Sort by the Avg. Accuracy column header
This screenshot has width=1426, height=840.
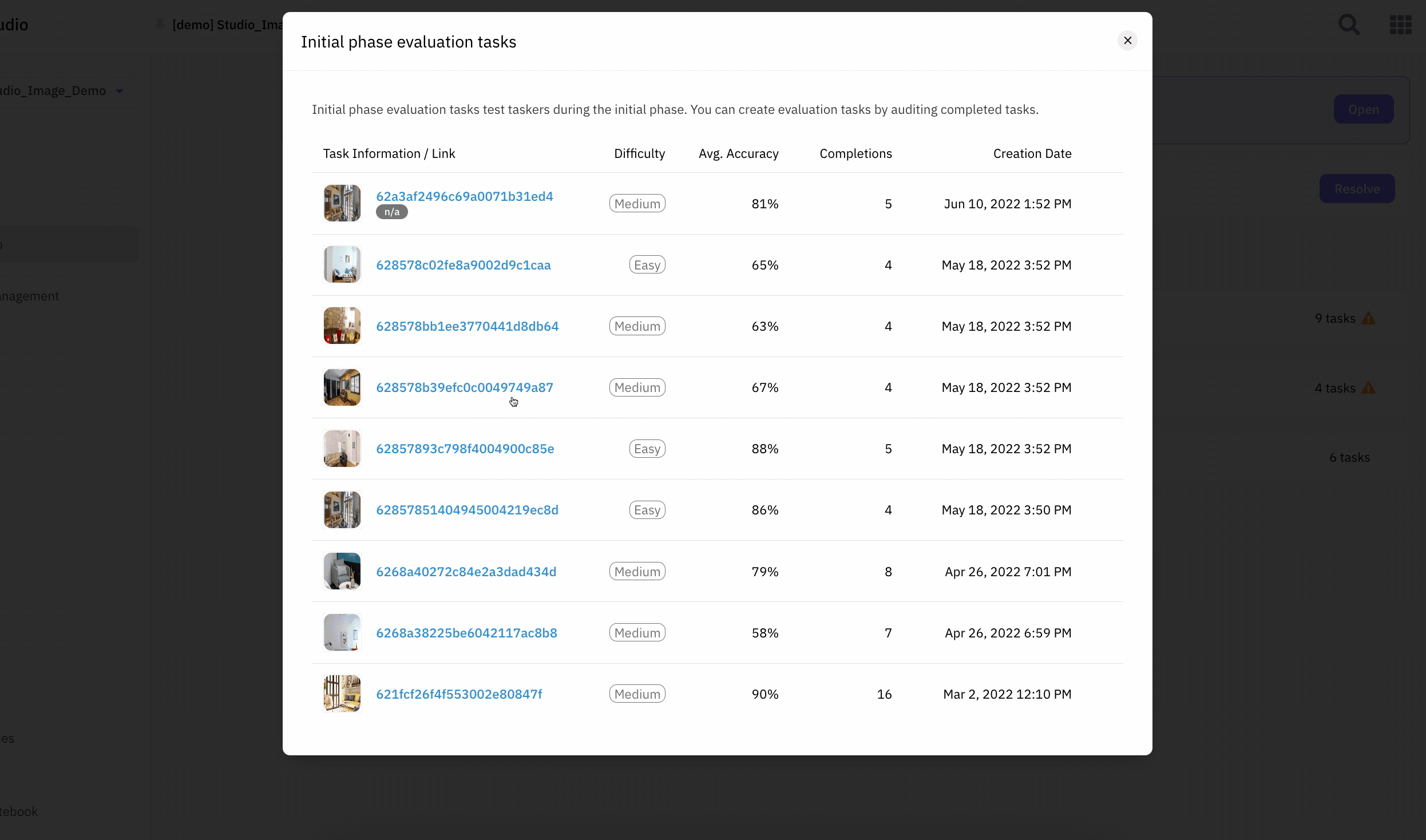738,153
